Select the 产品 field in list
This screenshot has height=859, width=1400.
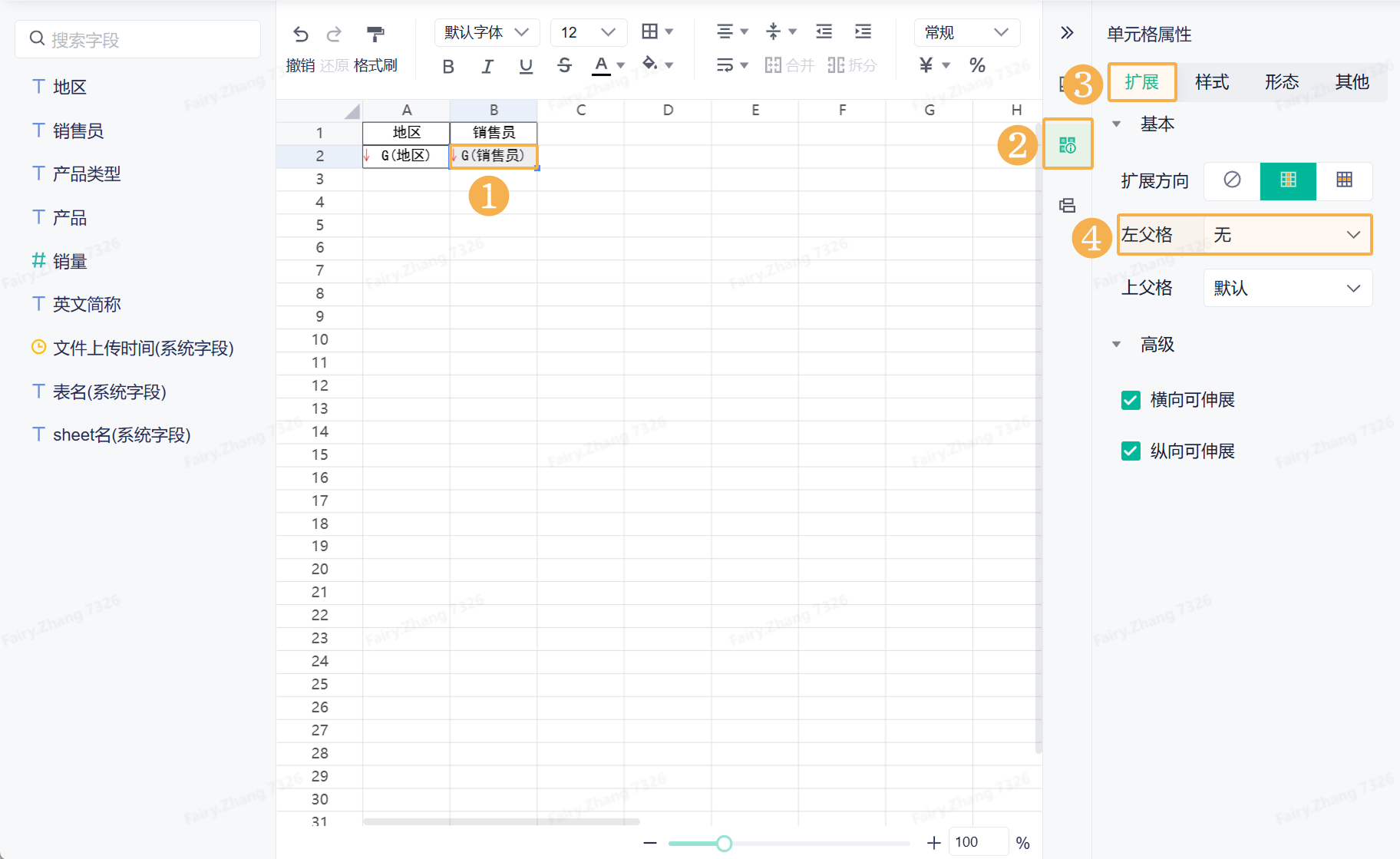(x=70, y=217)
